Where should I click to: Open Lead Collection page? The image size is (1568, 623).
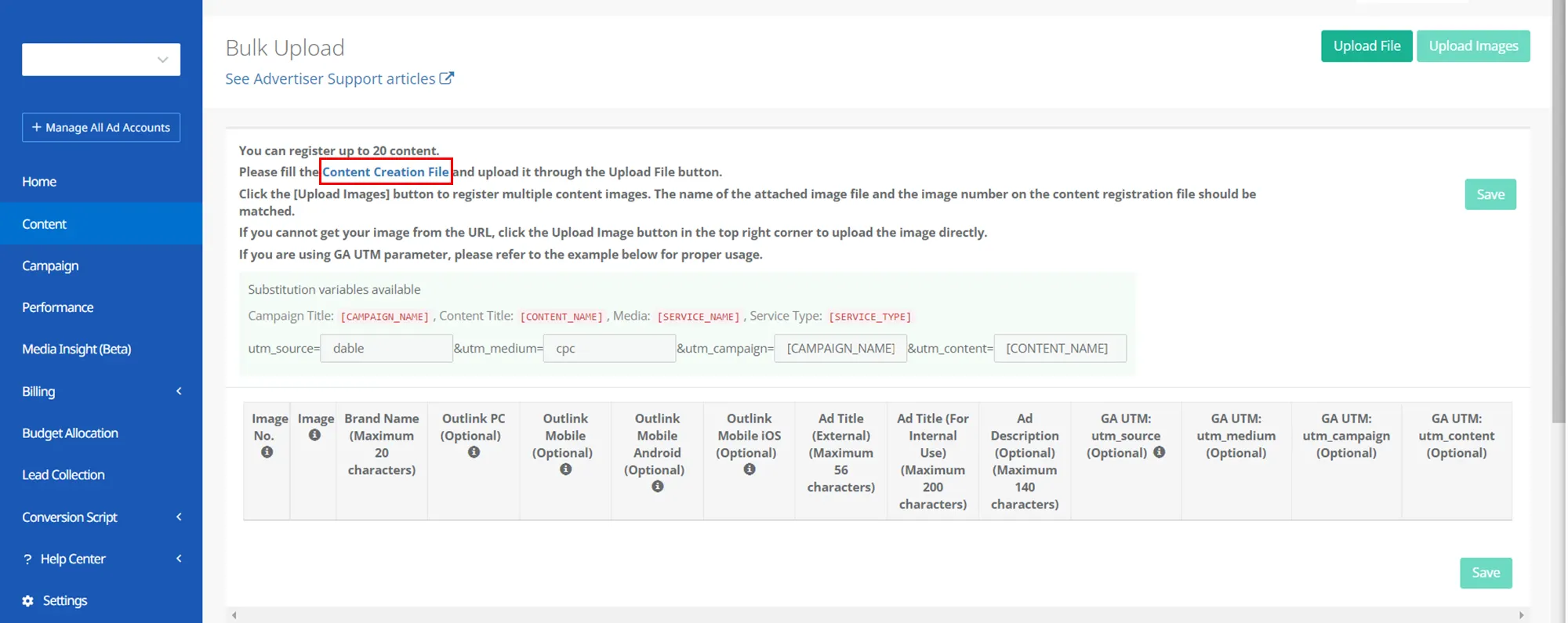coord(101,475)
